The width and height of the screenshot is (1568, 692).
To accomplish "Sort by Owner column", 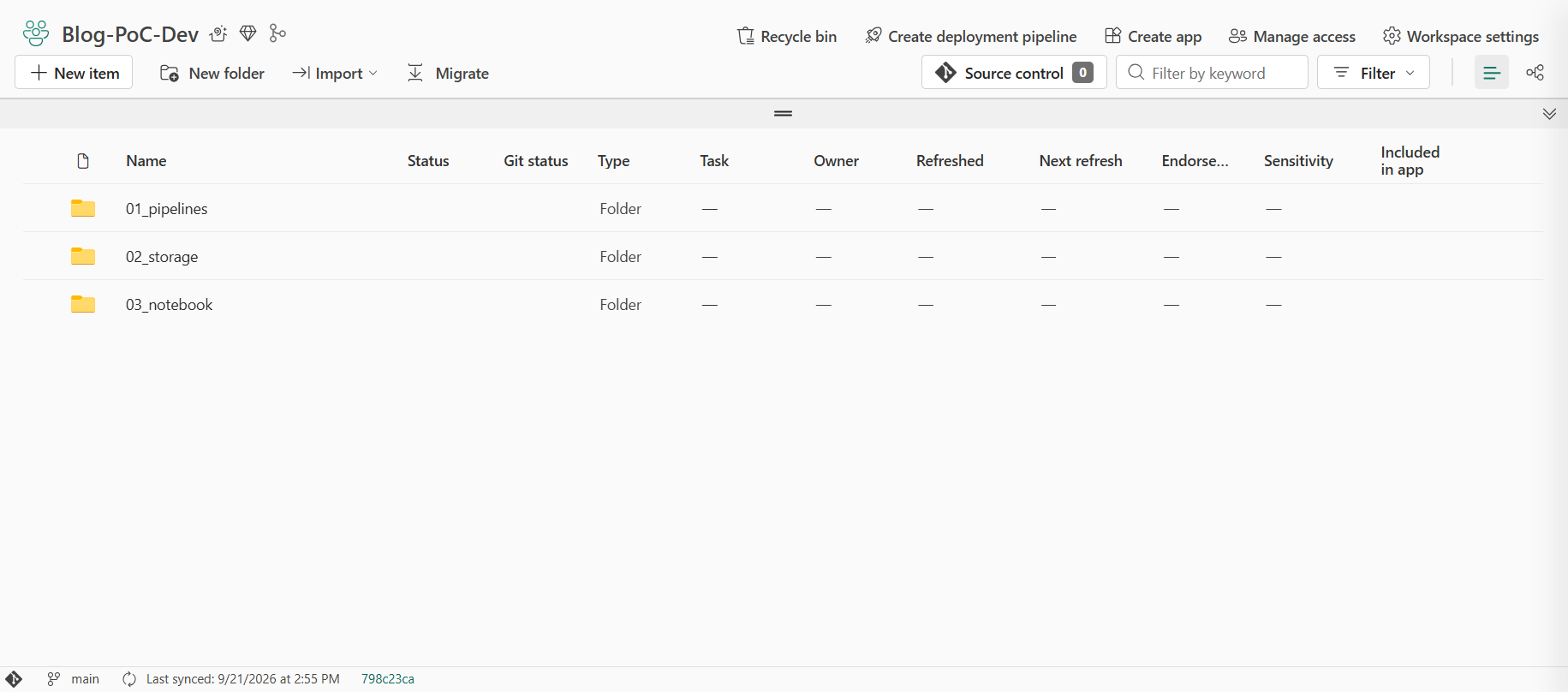I will [837, 161].
